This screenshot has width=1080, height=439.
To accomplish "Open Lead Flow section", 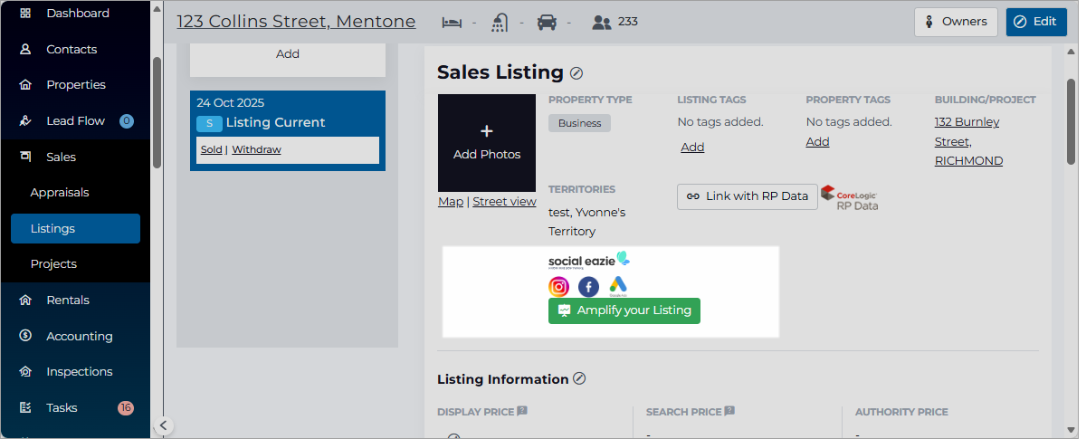I will click(75, 121).
